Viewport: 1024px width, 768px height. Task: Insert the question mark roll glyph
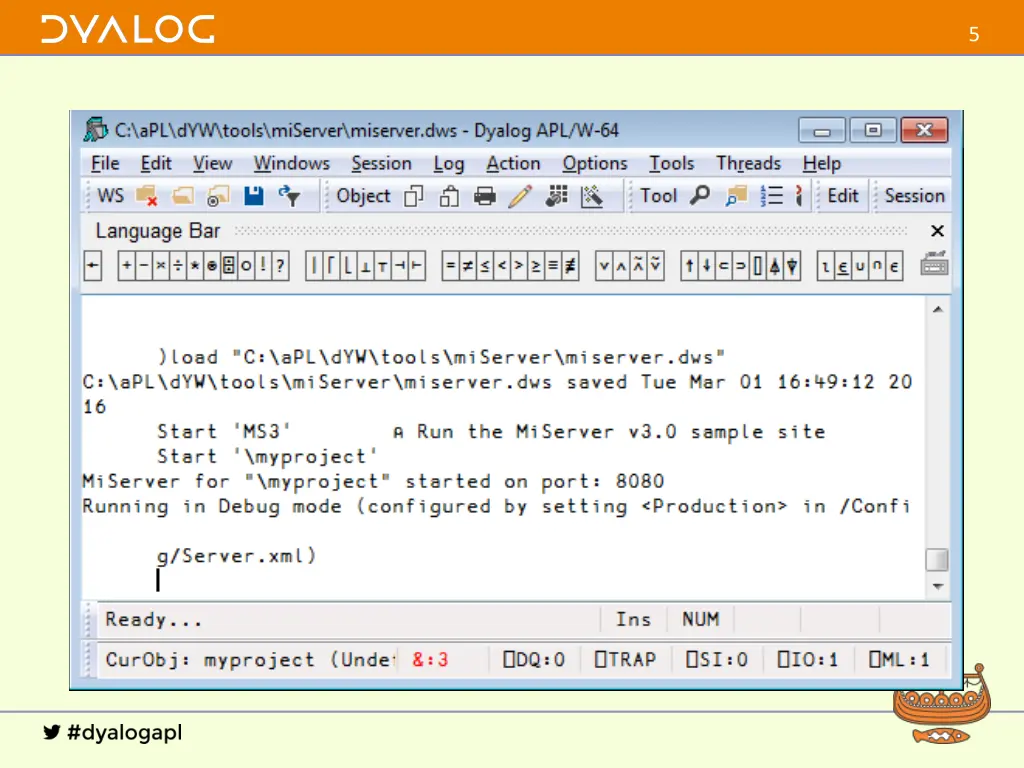280,266
